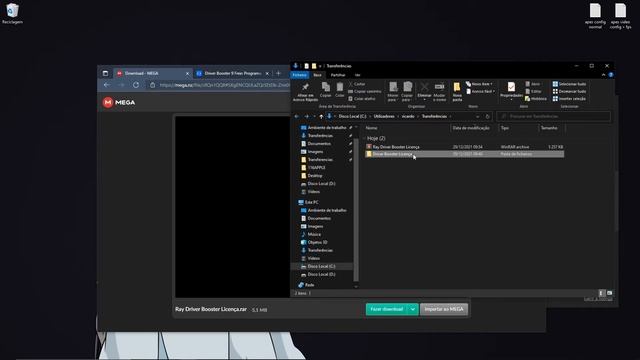Switch to the Base ribbon tab
The image size is (640, 360).
(x=317, y=75)
